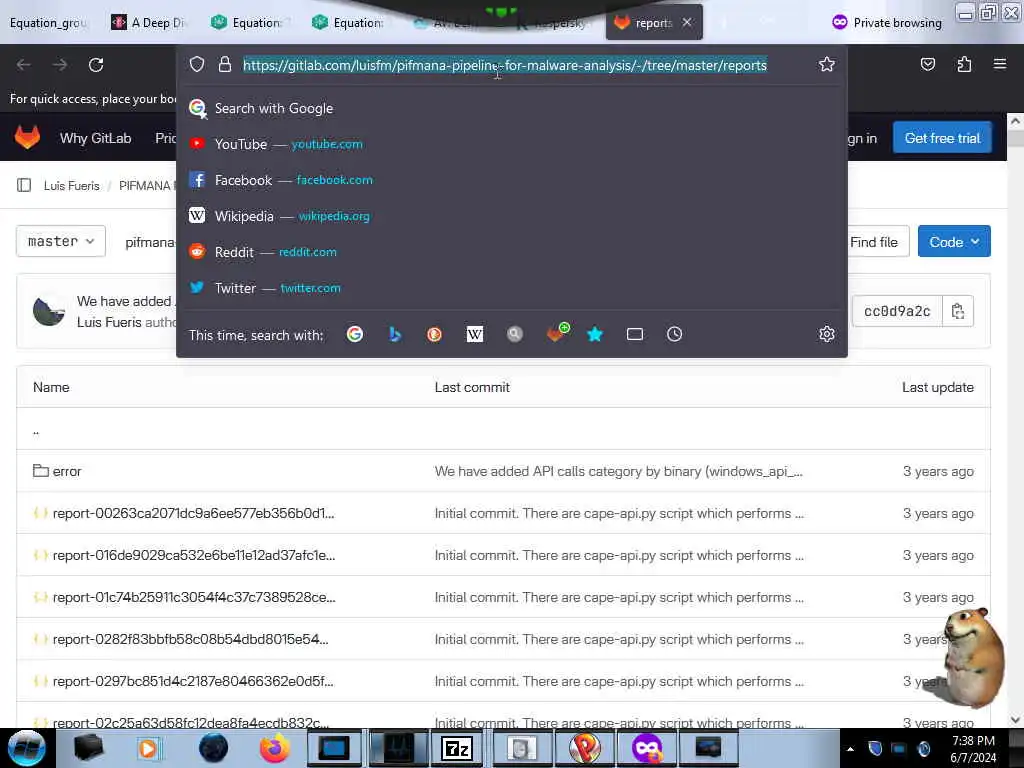Open report-0297bc851d4c2187e80466362e0d5f file
This screenshot has height=768, width=1024.
(x=193, y=681)
